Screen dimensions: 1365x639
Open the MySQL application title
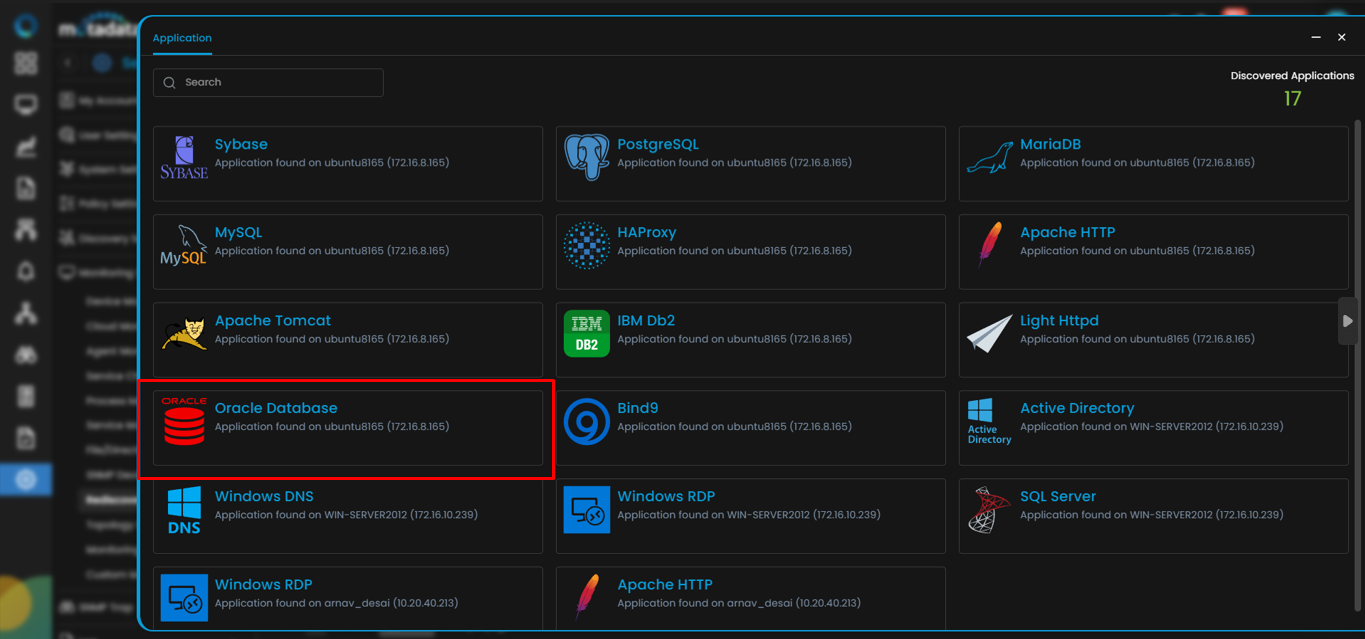coord(238,232)
